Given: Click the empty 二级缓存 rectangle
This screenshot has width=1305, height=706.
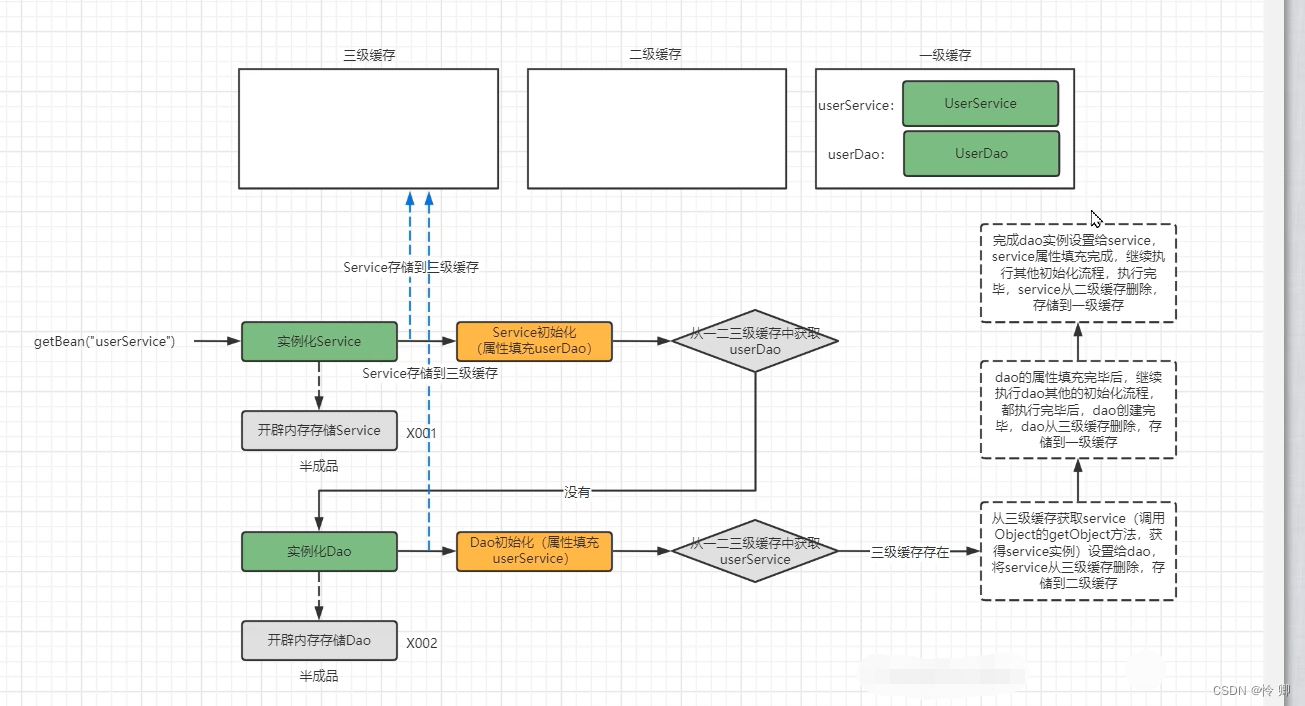Looking at the screenshot, I should (x=657, y=128).
